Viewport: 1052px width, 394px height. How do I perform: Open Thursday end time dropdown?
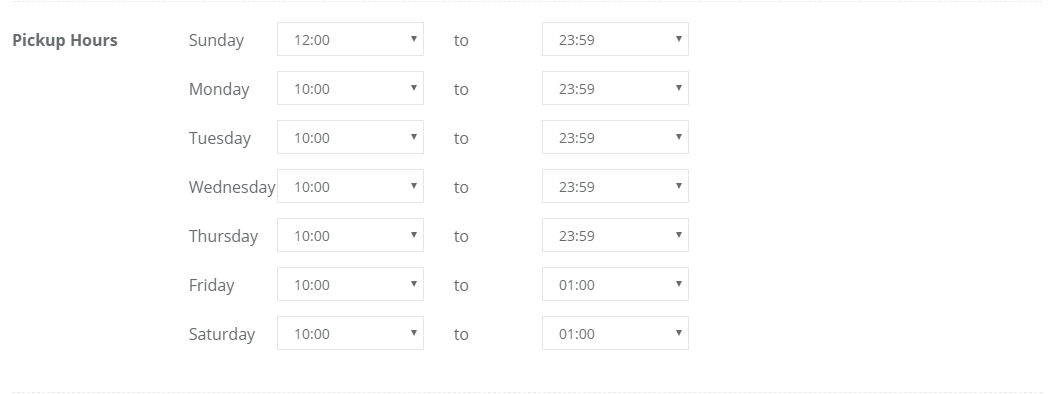click(615, 235)
